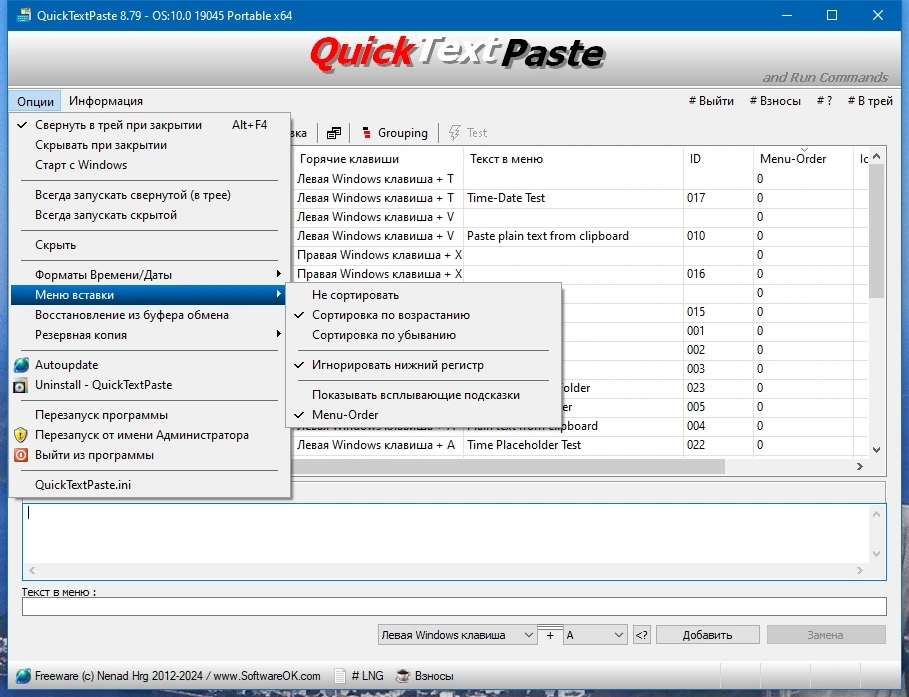Click the toolbar window-list icon beside Grouping
Viewport: 909px width, 697px height.
(334, 133)
